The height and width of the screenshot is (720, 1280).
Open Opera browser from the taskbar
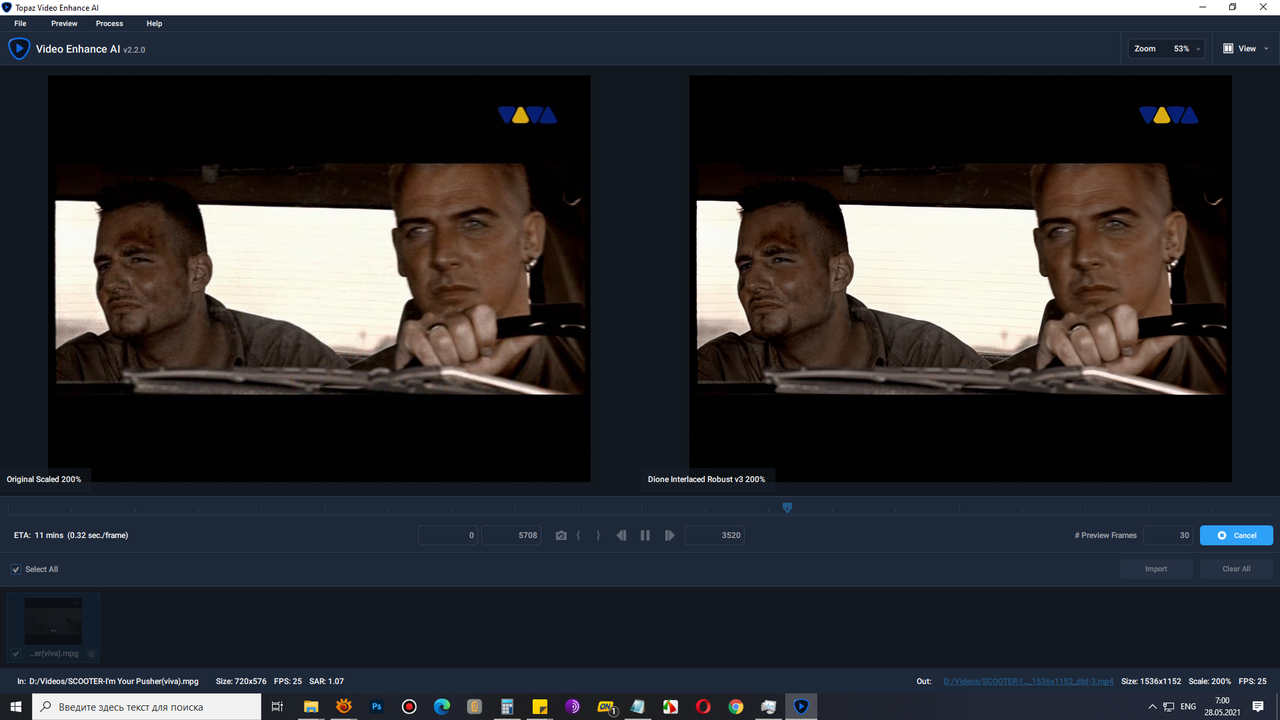coord(703,706)
